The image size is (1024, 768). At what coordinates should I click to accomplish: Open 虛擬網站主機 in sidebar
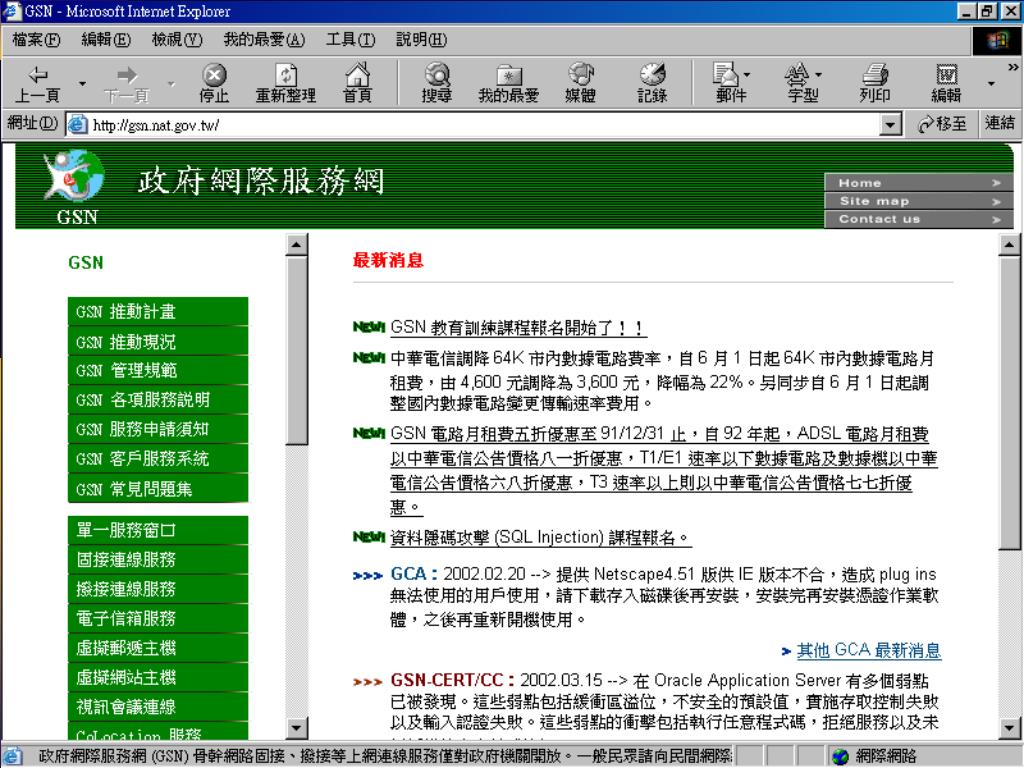pos(158,677)
